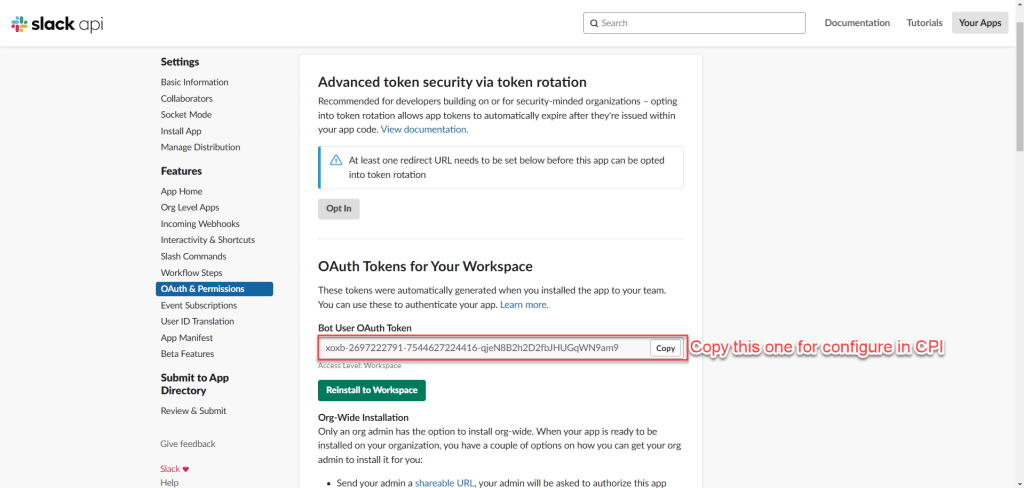The image size is (1024, 488).
Task: Go to Your Apps
Action: (980, 23)
